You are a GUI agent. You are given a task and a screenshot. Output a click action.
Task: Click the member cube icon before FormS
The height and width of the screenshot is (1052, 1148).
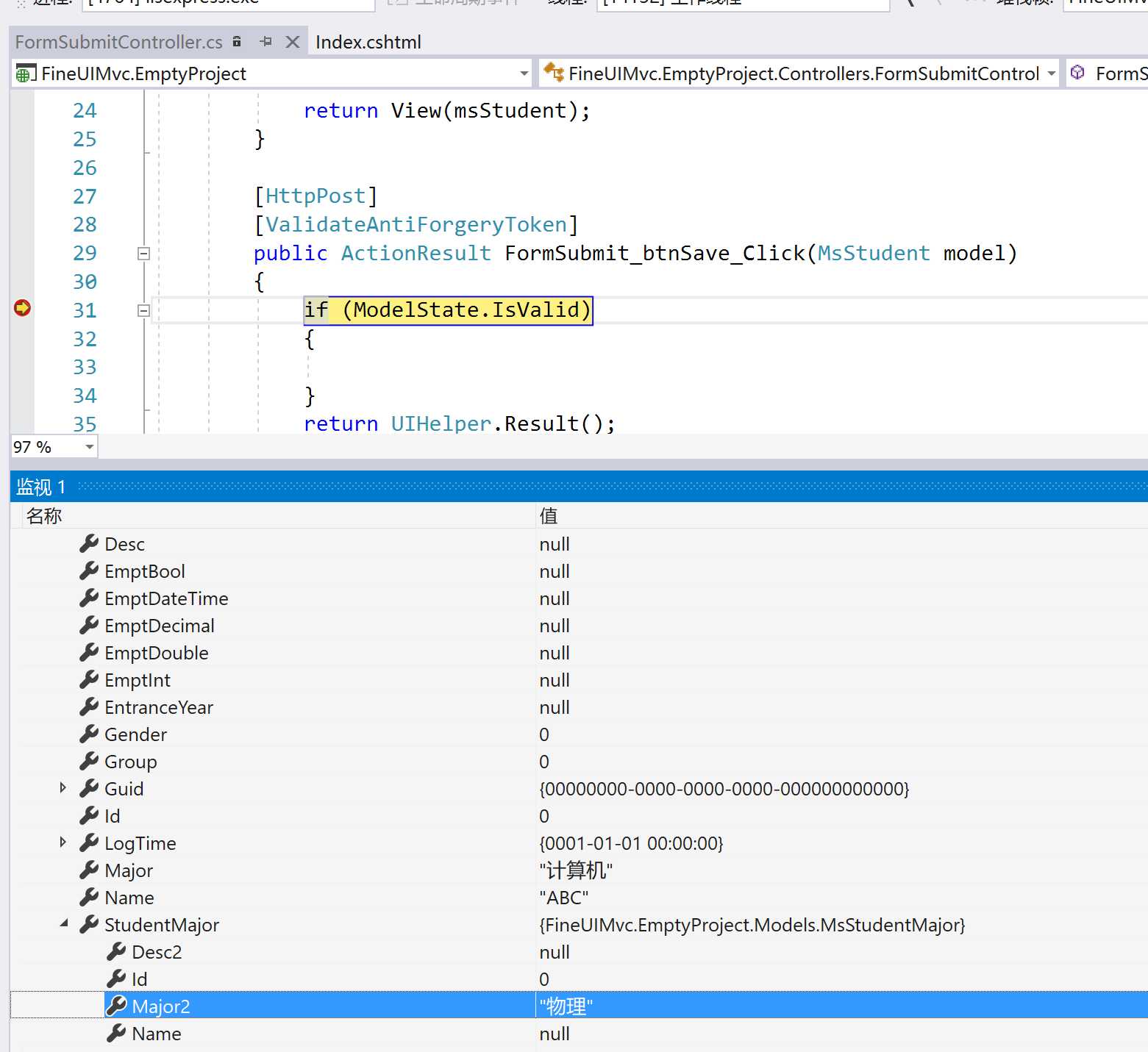1077,72
